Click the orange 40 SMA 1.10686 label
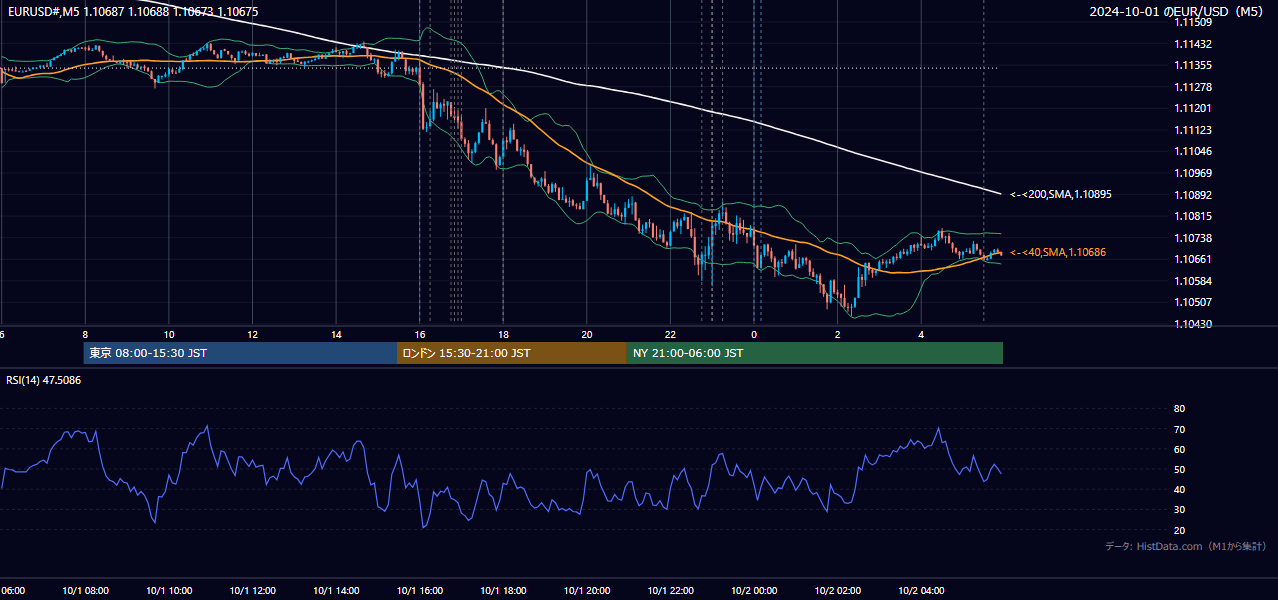The height and width of the screenshot is (600, 1278). click(x=1057, y=252)
